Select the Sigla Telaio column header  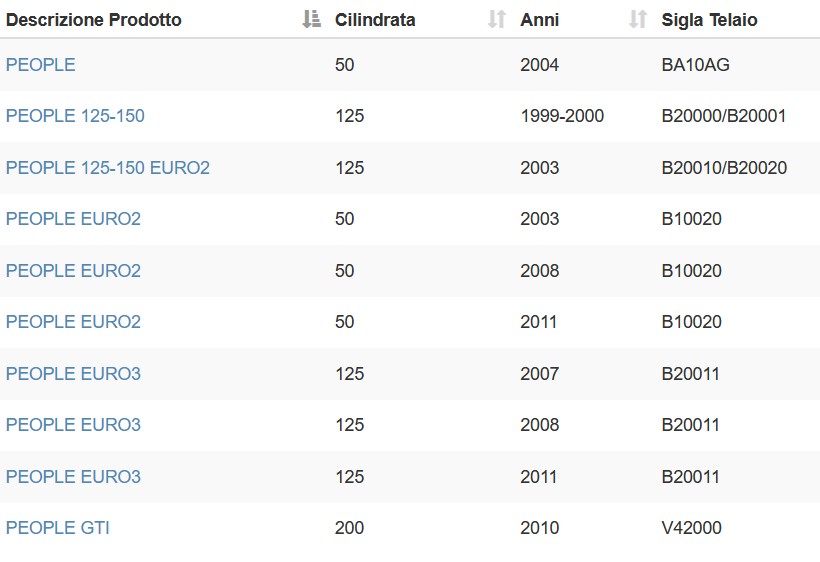pos(709,20)
